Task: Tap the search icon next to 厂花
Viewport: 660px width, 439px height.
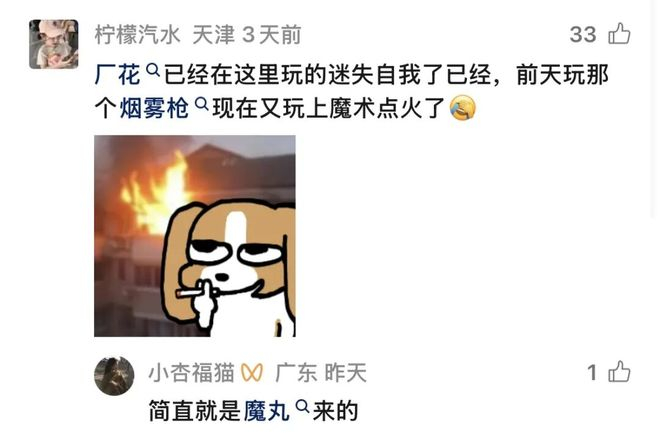Action: (x=153, y=70)
